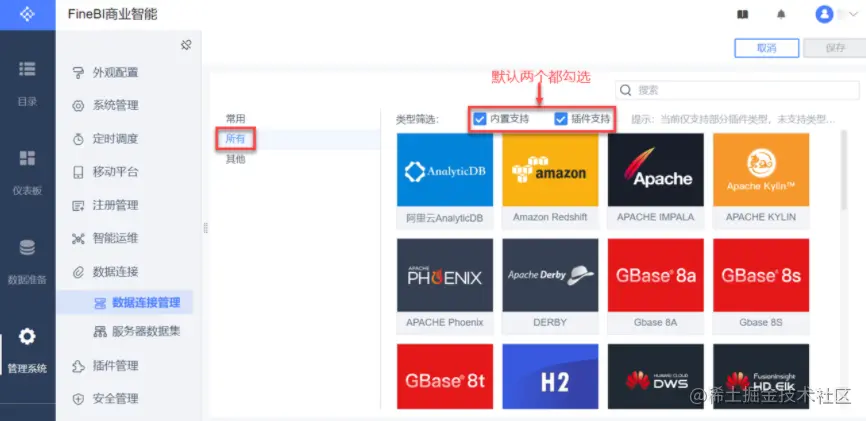Open 系统管理 system management
866x421 pixels.
point(115,106)
